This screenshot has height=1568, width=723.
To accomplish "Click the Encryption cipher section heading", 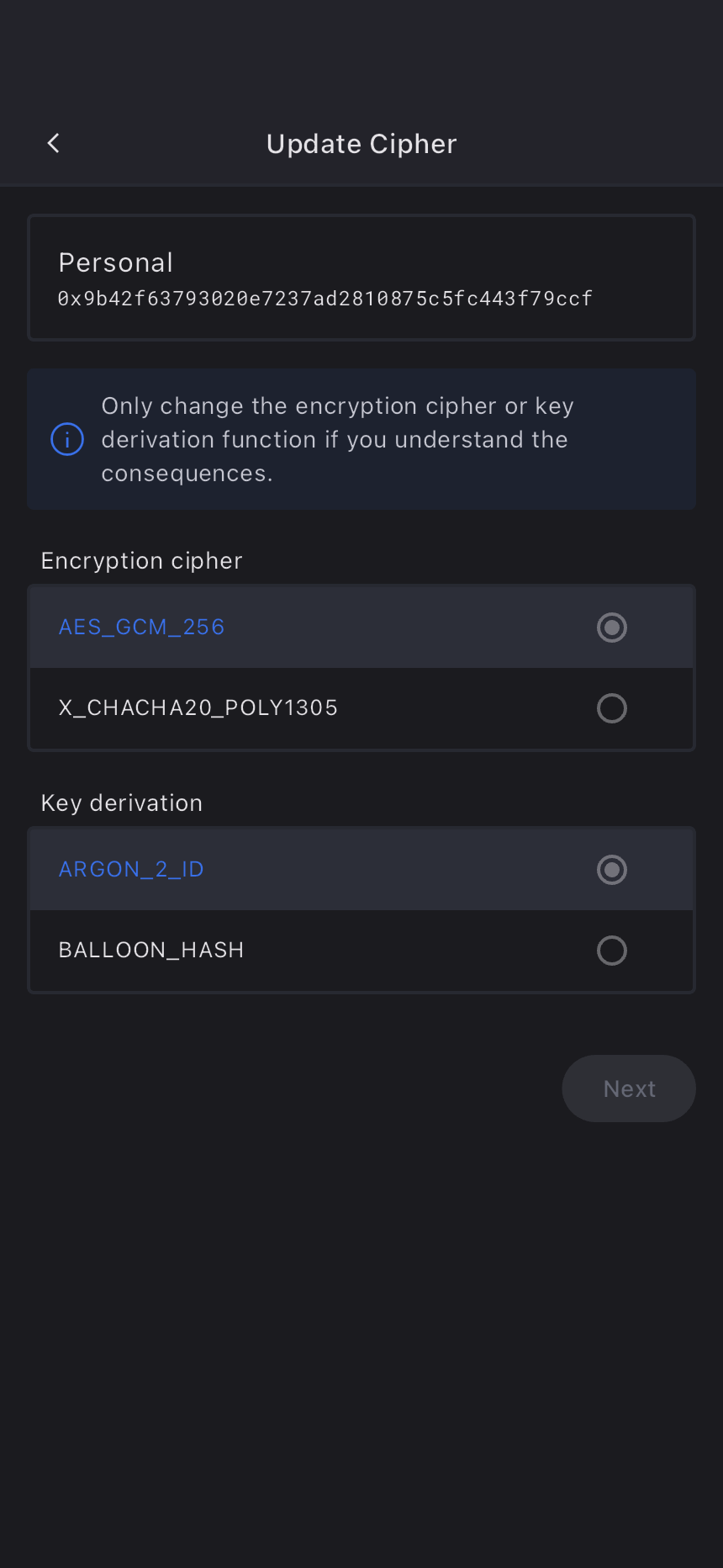I will pos(141,561).
